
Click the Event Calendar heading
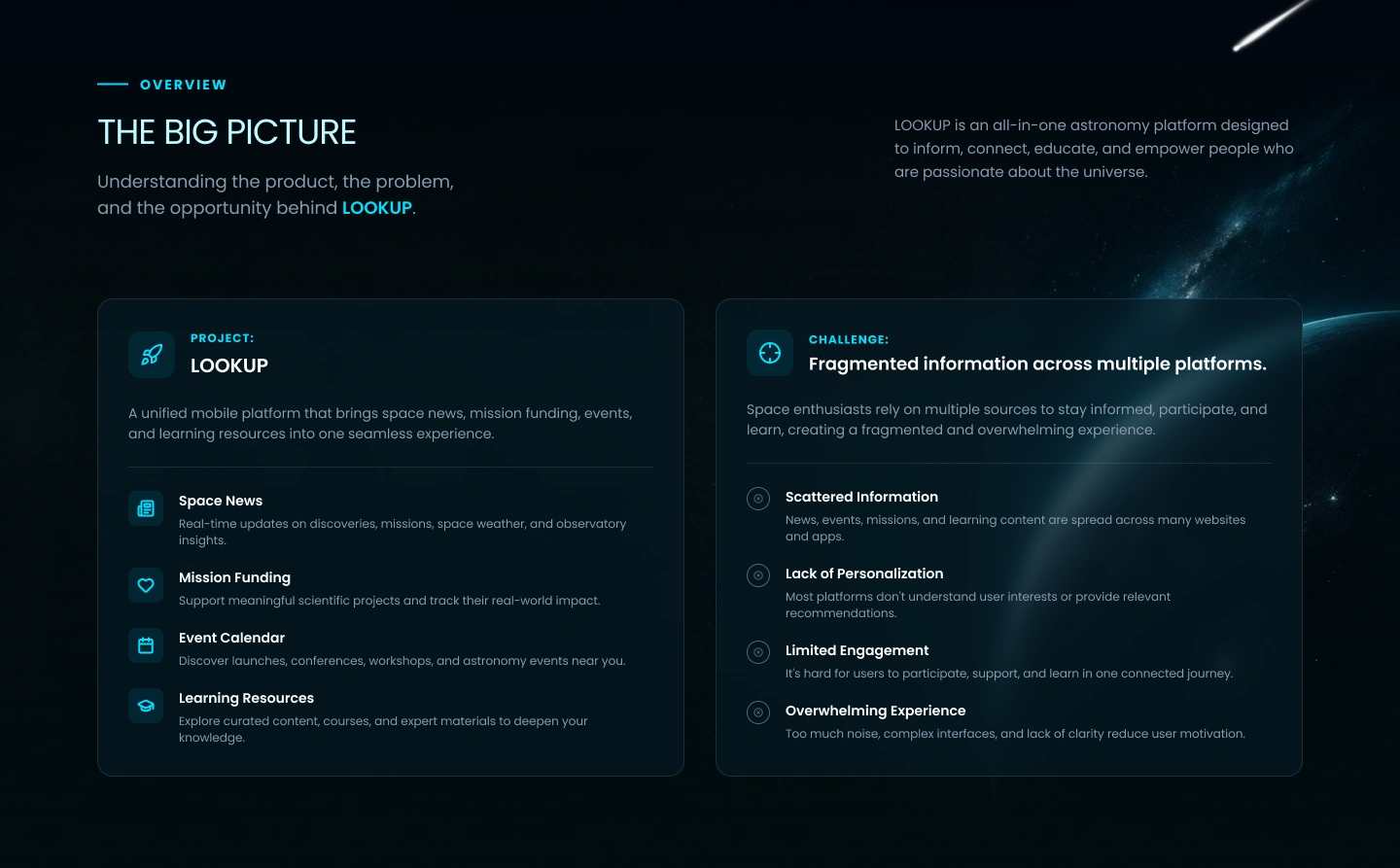click(x=231, y=638)
